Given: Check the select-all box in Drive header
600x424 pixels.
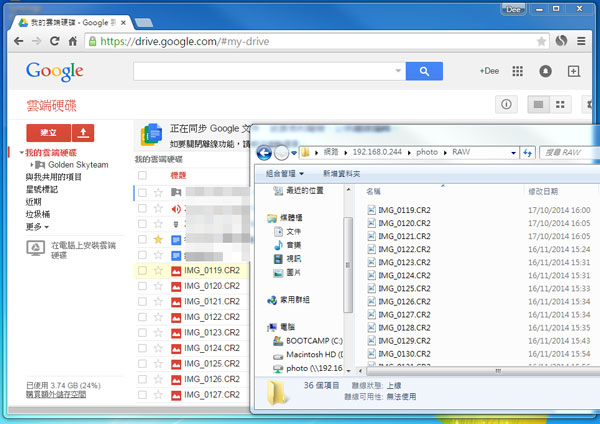Looking at the screenshot, I should click(x=142, y=175).
